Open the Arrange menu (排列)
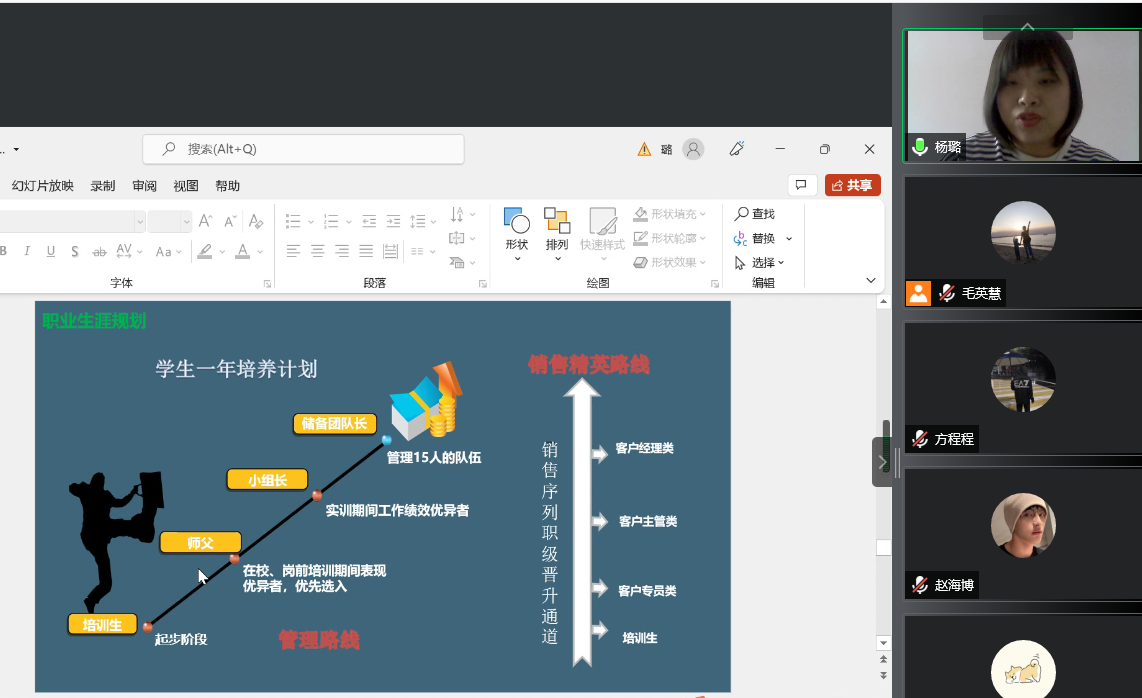Screen dimensions: 1142x698 tap(557, 235)
